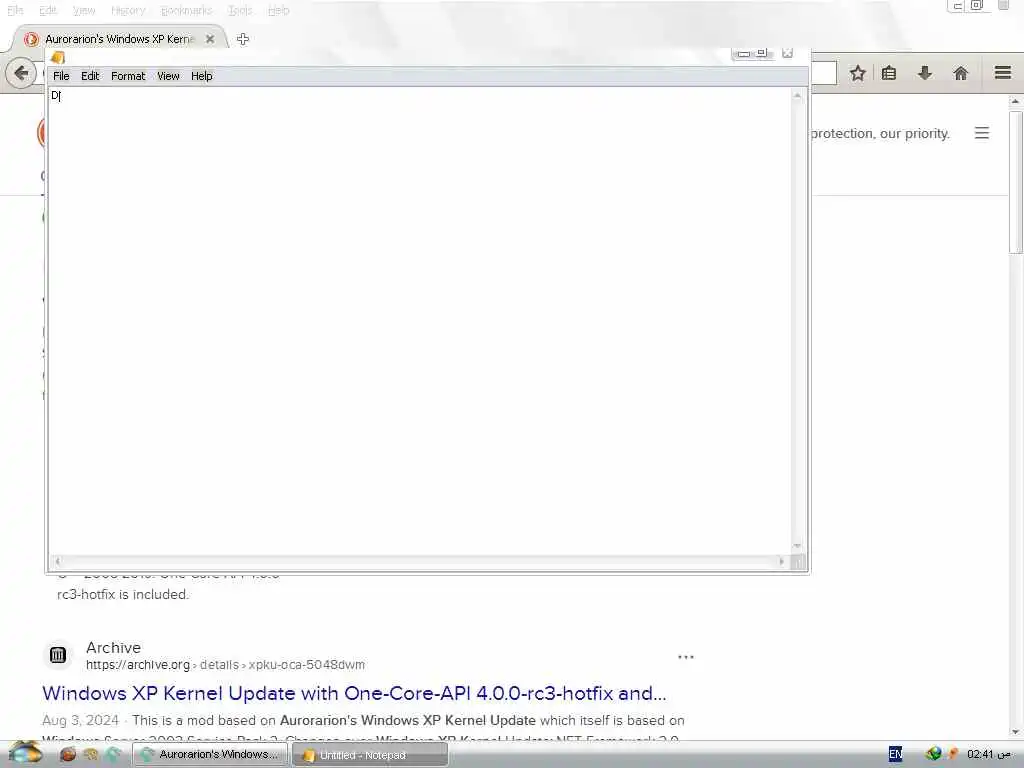Open a new browser tab with plus icon
Viewport: 1024px width, 768px height.
pos(243,39)
